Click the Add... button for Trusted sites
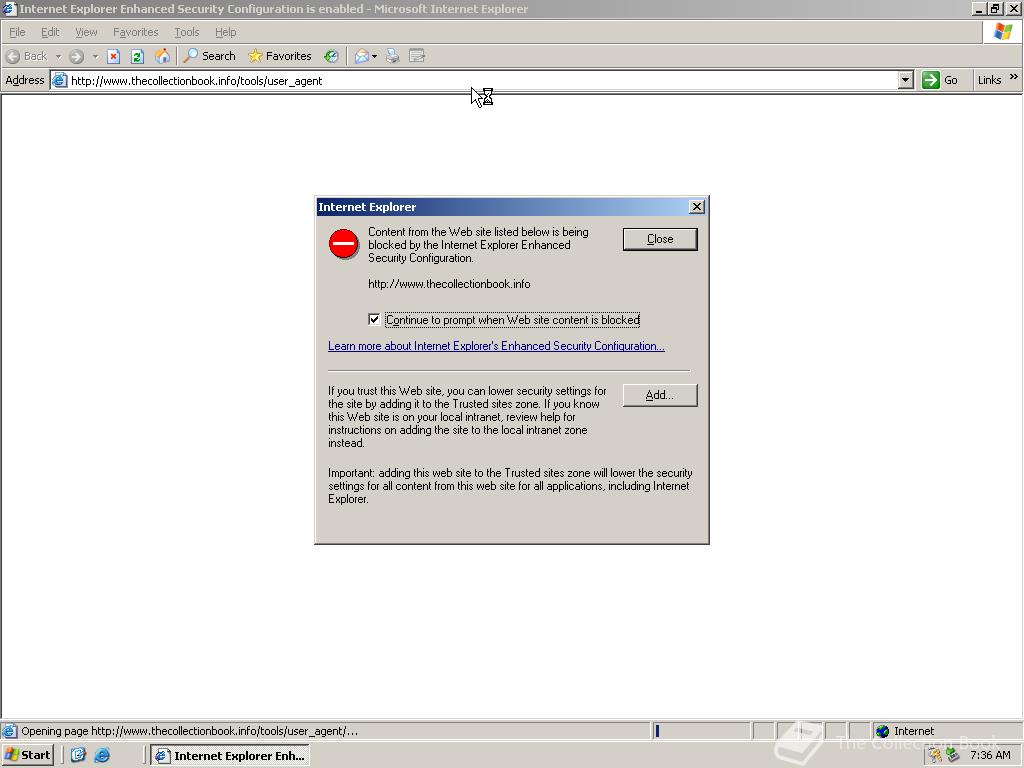This screenshot has height=768, width=1024. (x=660, y=395)
